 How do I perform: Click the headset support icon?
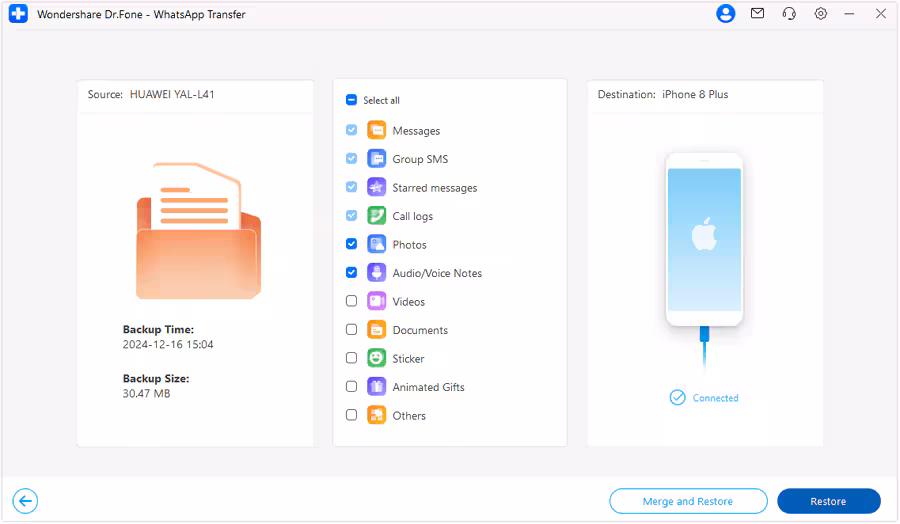point(789,14)
